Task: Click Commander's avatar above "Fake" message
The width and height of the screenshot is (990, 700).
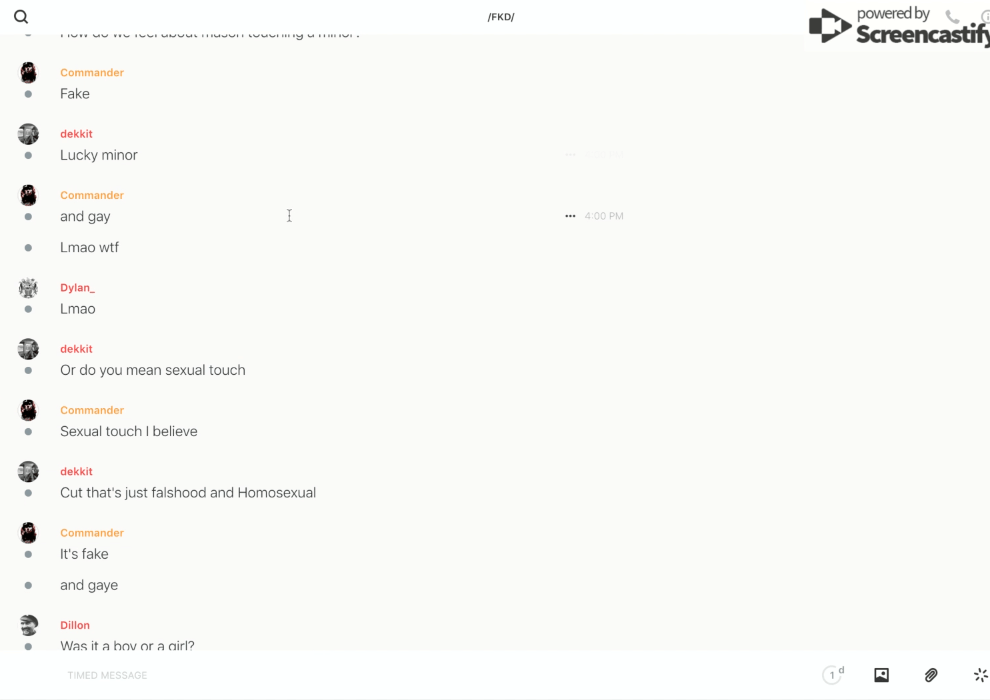Action: click(x=28, y=73)
